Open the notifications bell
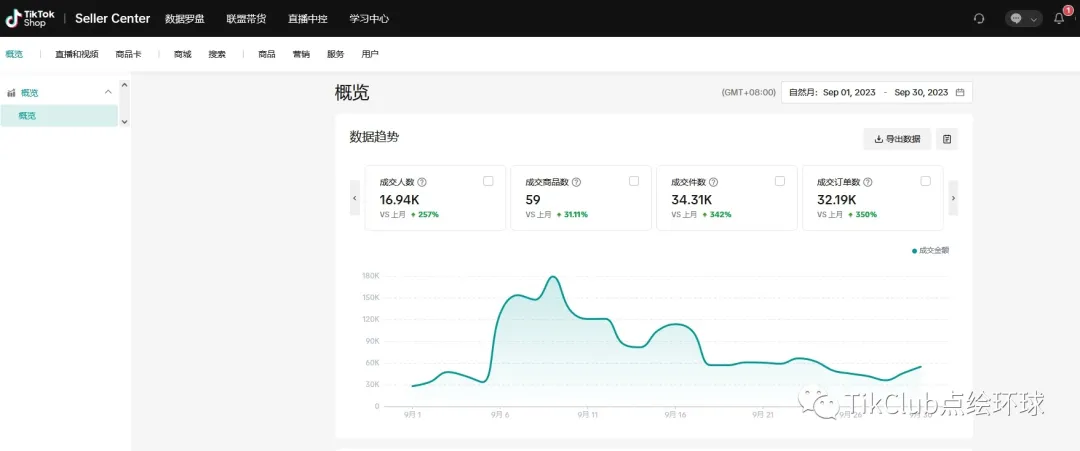This screenshot has width=1080, height=451. tap(1059, 18)
